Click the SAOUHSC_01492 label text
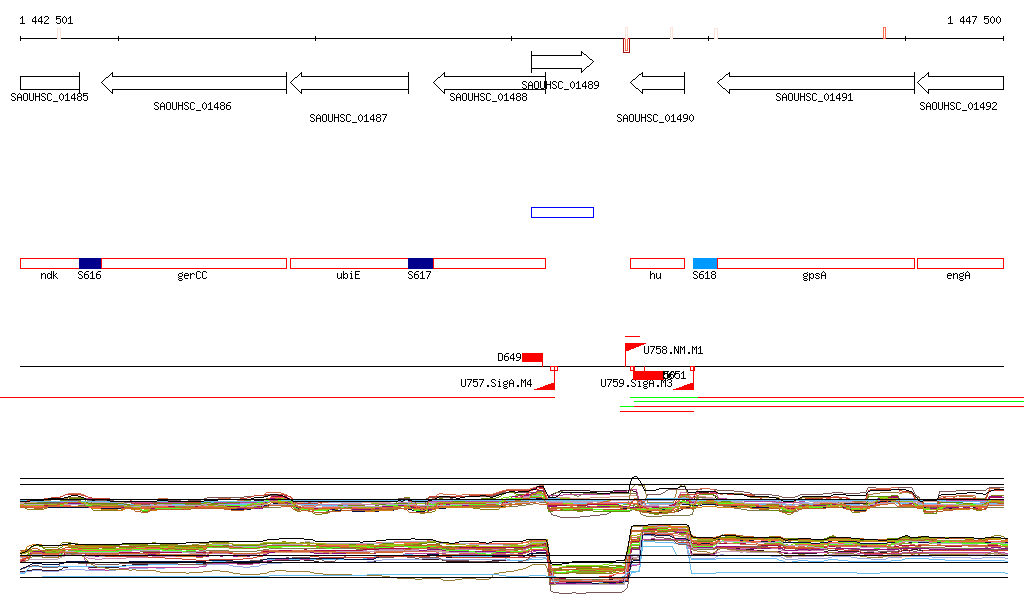Viewport: 1024px width, 611px height. [958, 106]
